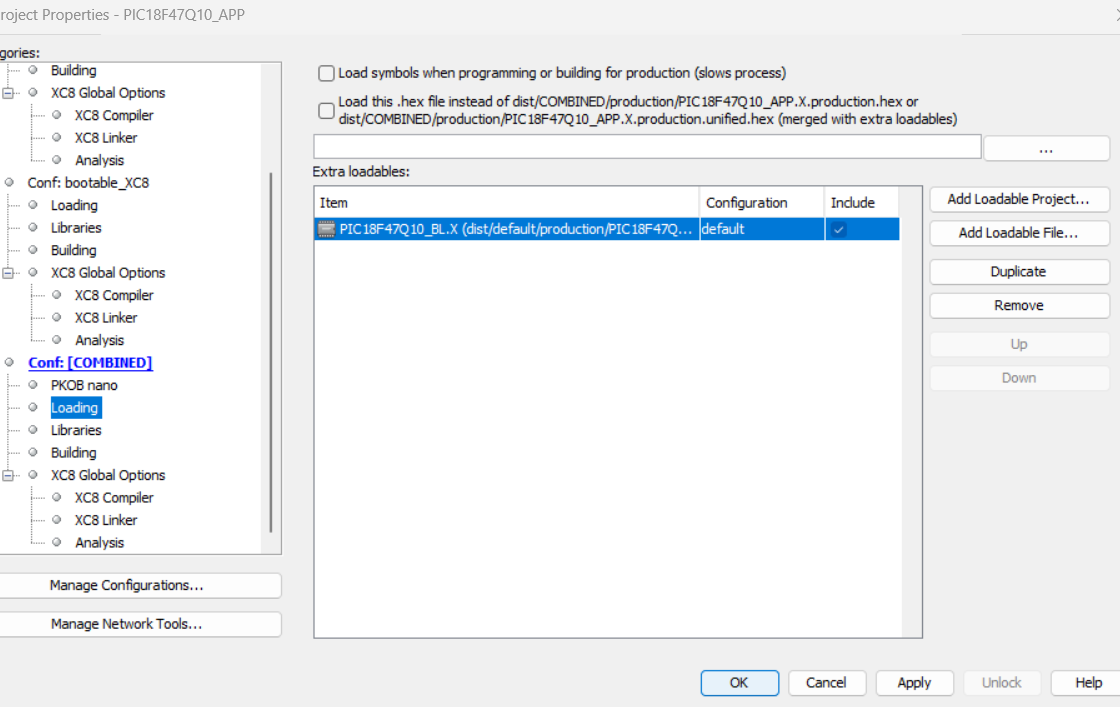Collapse the topmost XC8 Global Options node

point(9,93)
